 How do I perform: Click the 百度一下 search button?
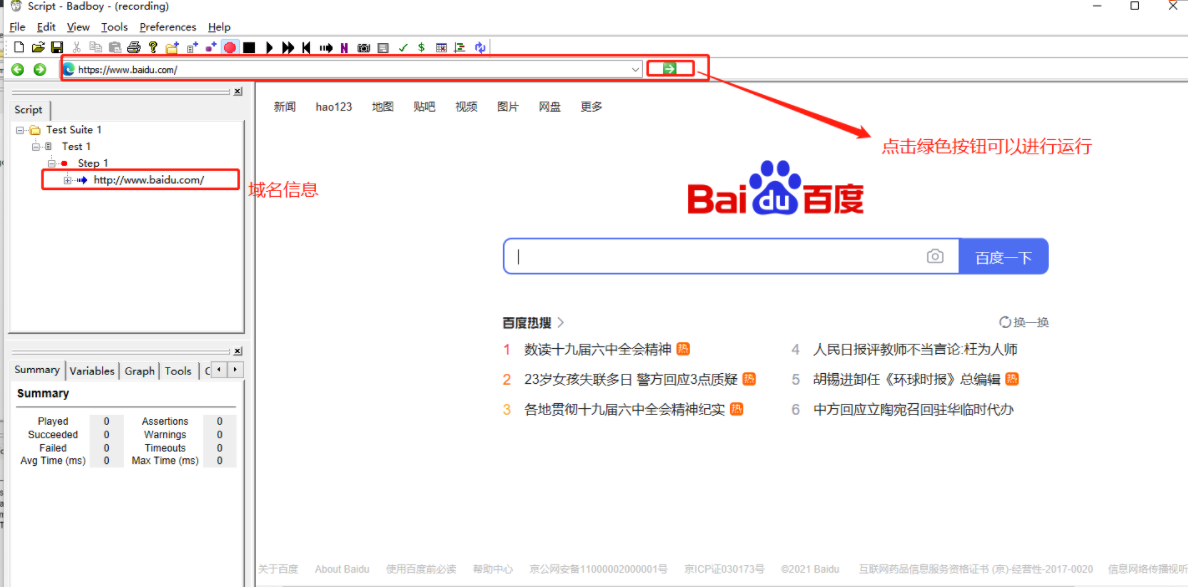(x=1004, y=257)
